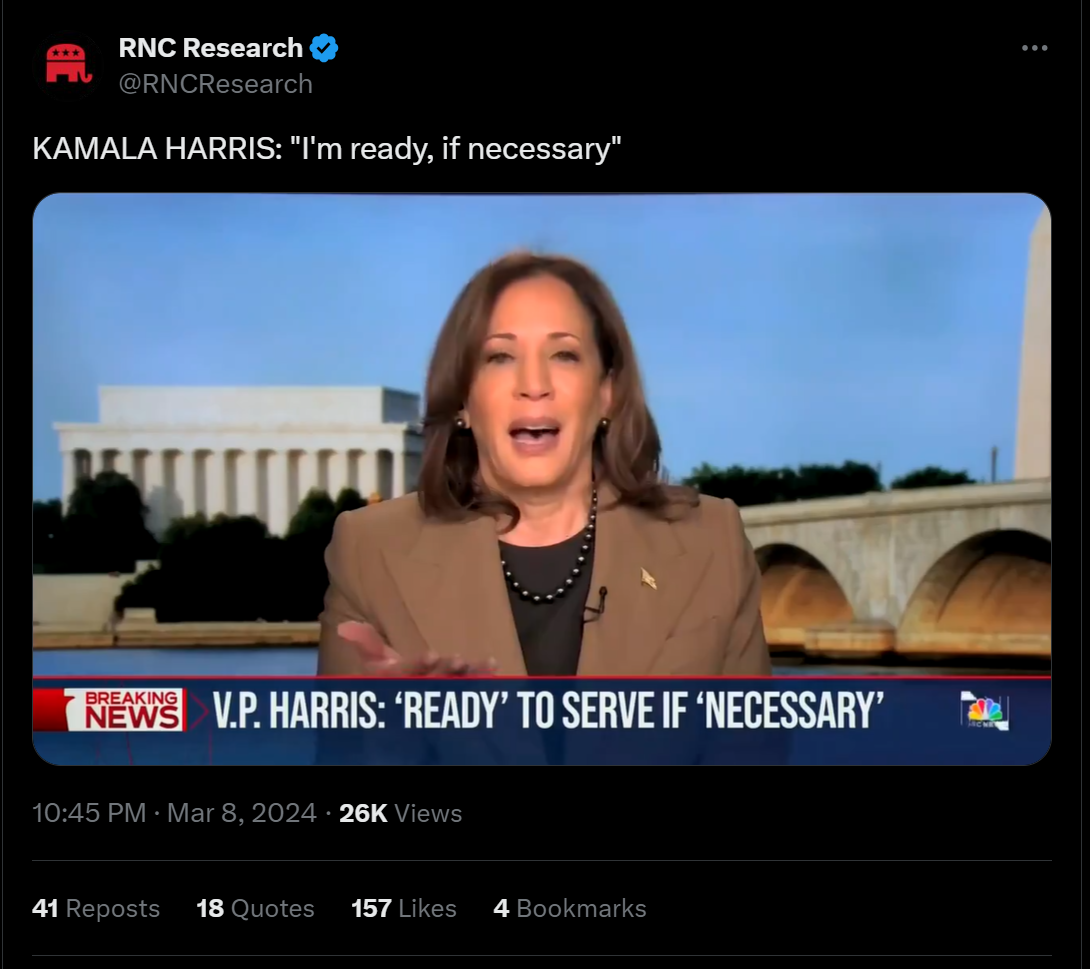Click the NBC peacock logo in video
The image size is (1090, 969).
coord(984,710)
